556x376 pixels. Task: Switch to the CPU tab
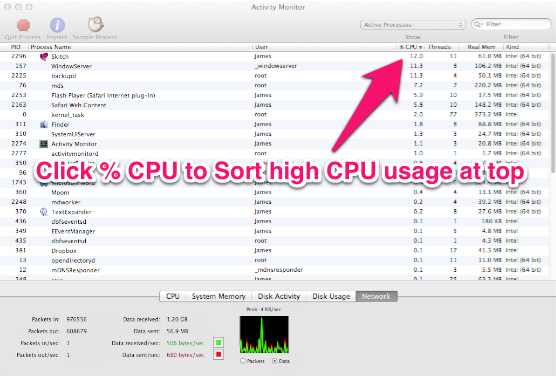173,296
